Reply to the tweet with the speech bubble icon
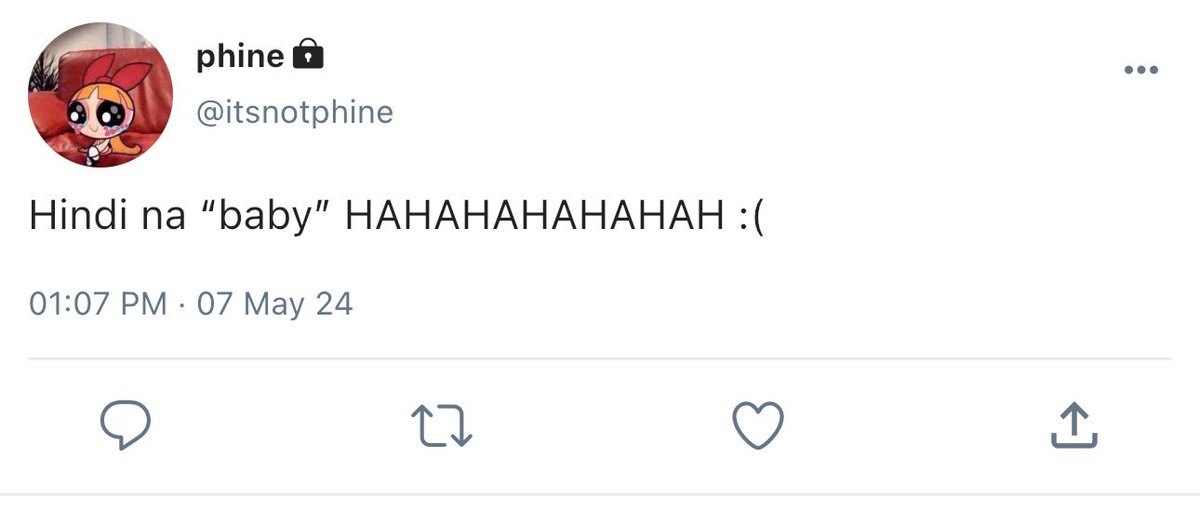 pyautogui.click(x=126, y=426)
